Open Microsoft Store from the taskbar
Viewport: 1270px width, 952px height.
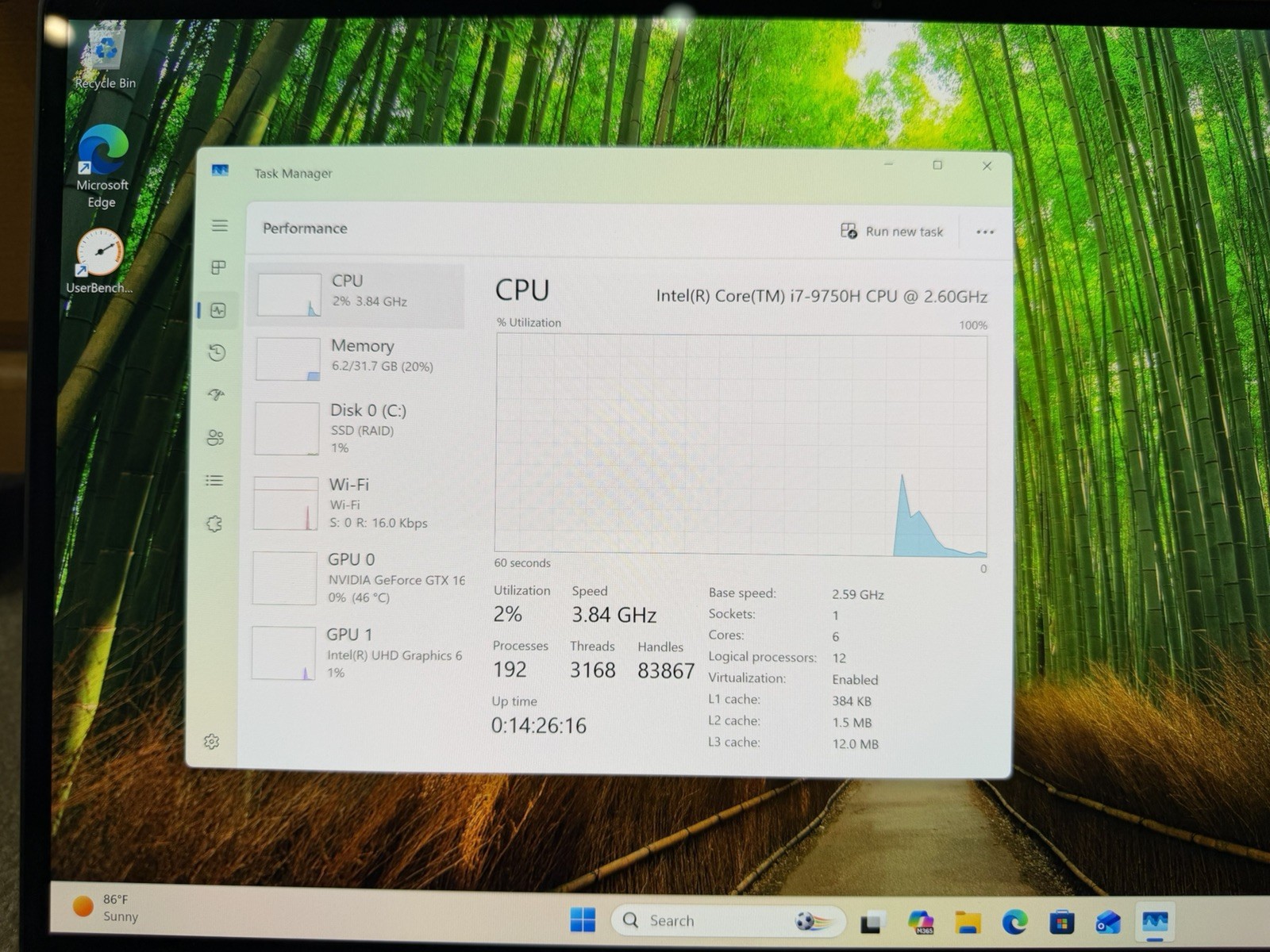tap(1061, 923)
